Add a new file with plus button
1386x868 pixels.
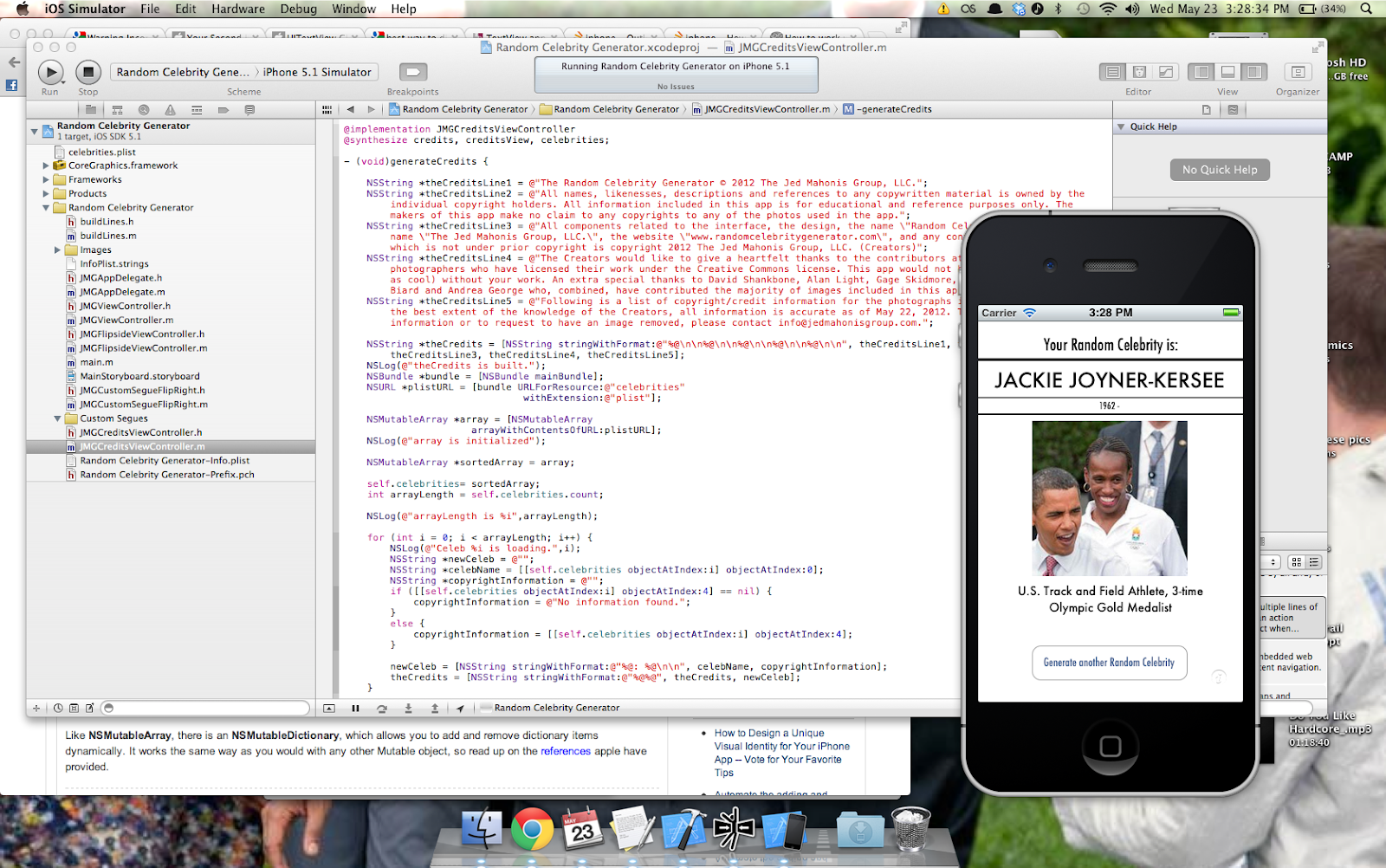[x=36, y=708]
